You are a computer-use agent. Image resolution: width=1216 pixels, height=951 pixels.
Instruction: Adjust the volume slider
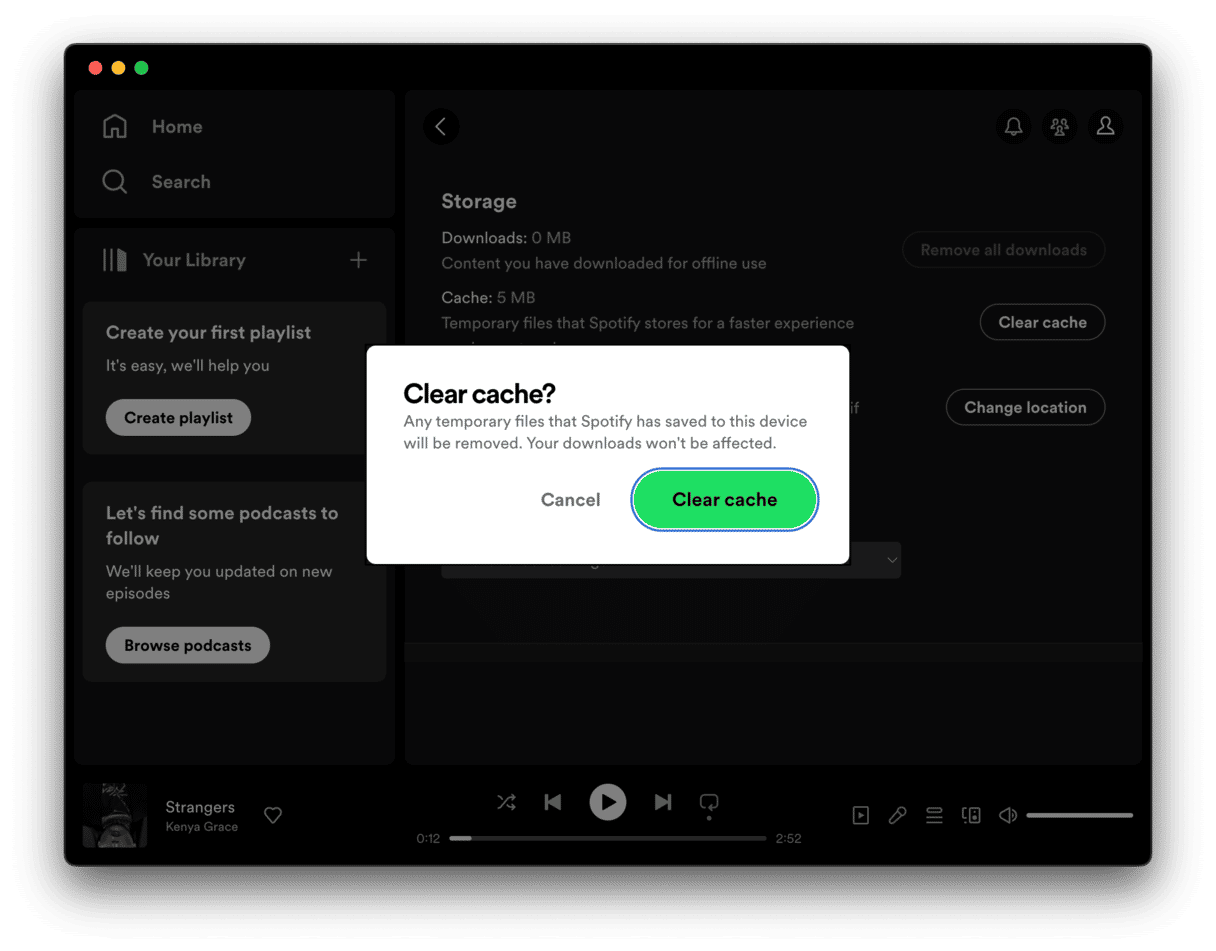click(x=1079, y=816)
